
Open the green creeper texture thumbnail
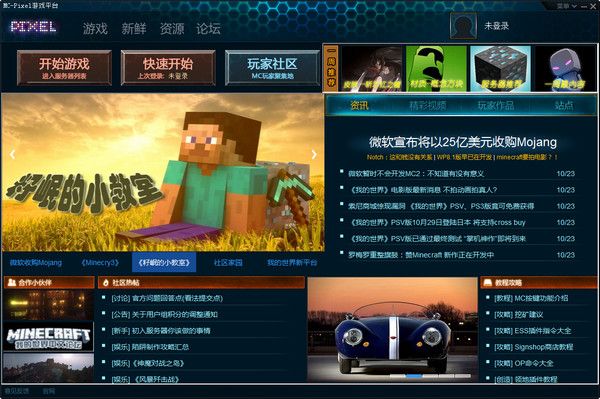click(x=436, y=68)
